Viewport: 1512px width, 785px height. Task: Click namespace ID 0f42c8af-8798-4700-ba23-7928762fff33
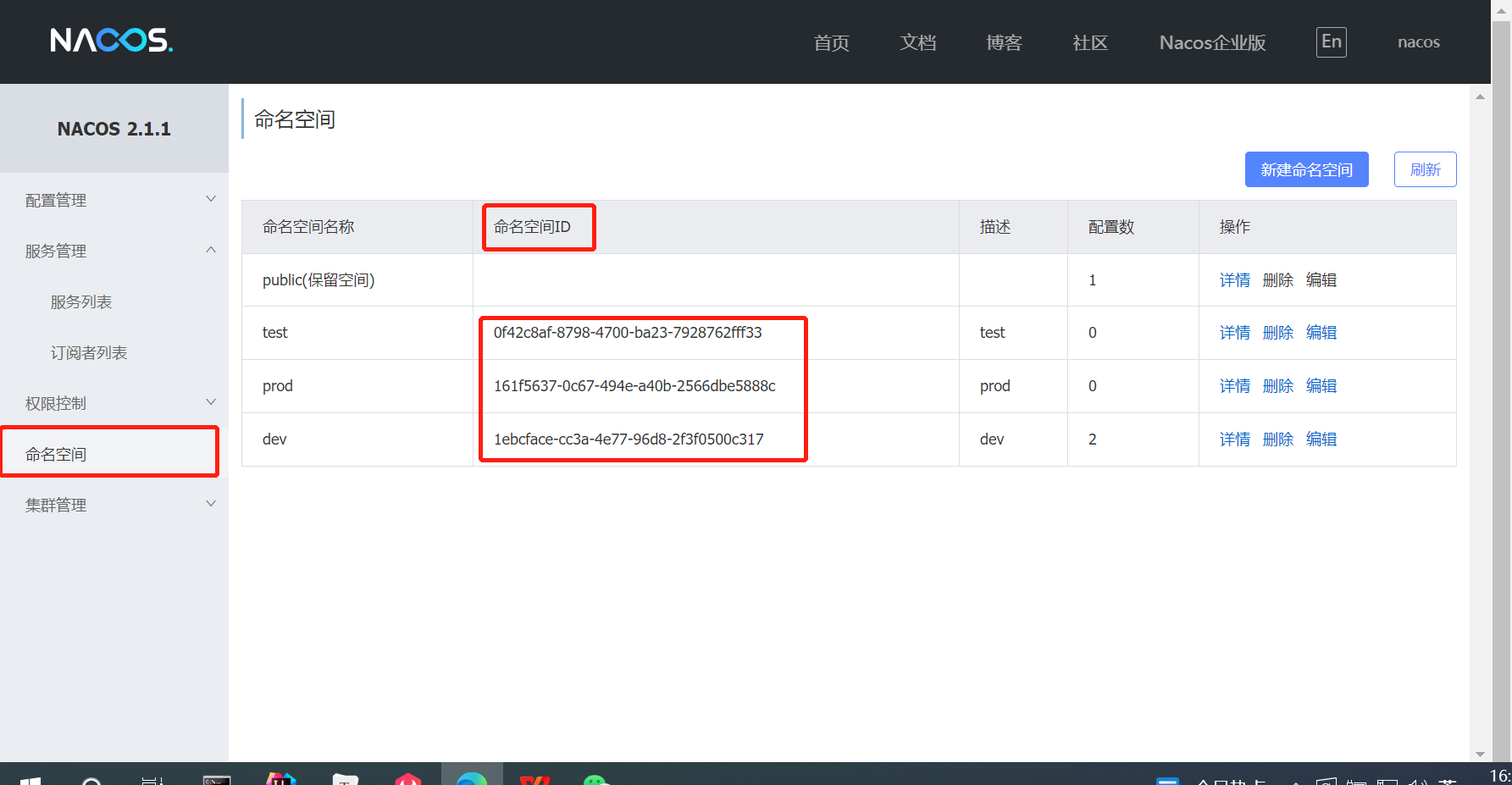pyautogui.click(x=628, y=333)
